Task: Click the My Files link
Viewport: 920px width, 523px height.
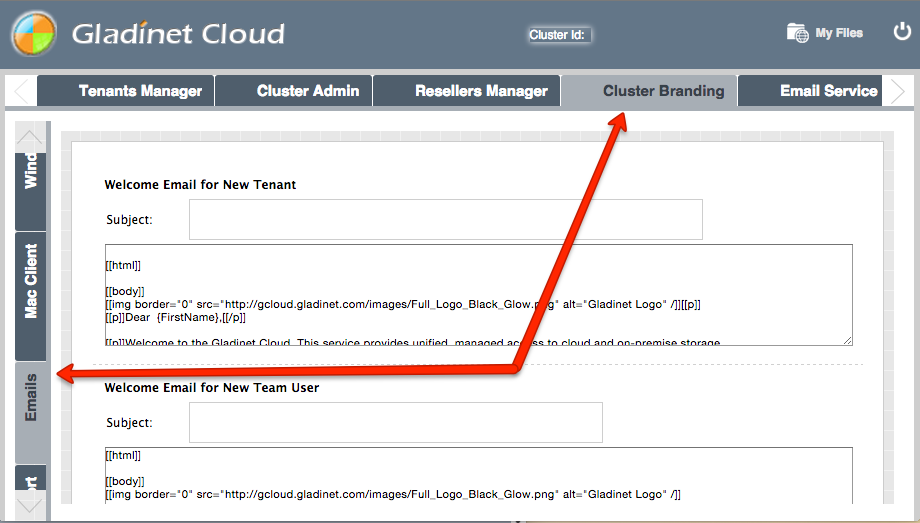Action: click(x=839, y=33)
